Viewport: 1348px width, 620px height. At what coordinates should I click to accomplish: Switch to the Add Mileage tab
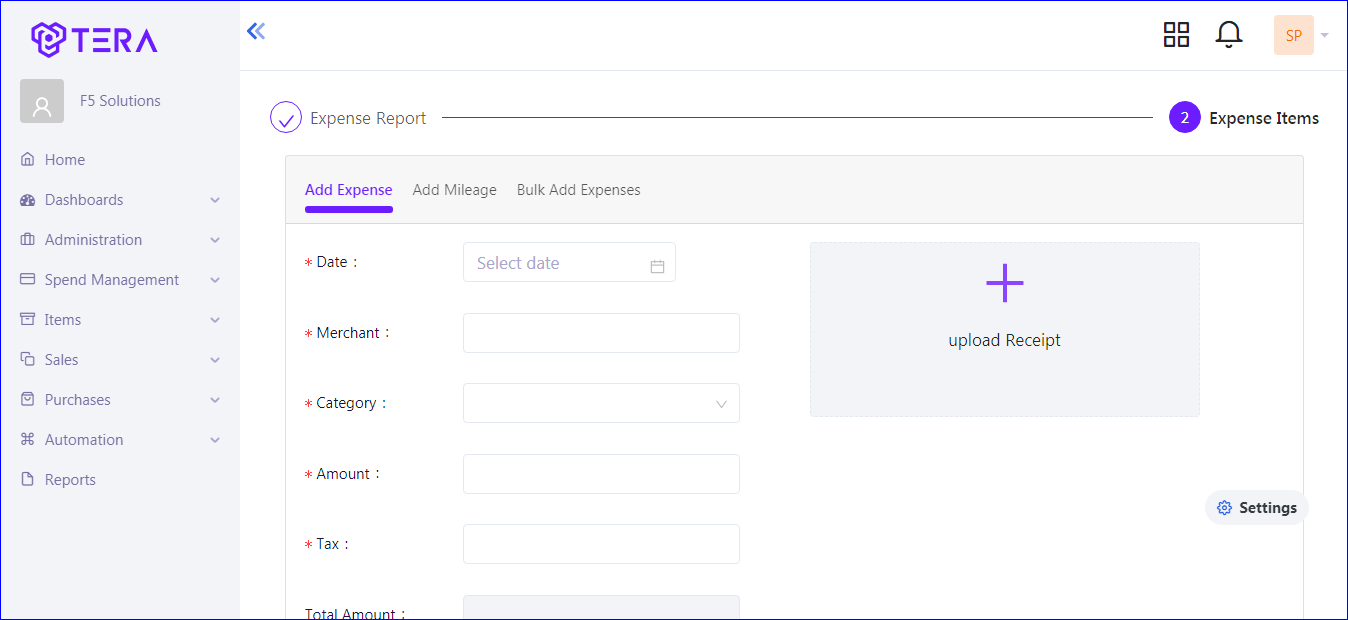pos(455,190)
